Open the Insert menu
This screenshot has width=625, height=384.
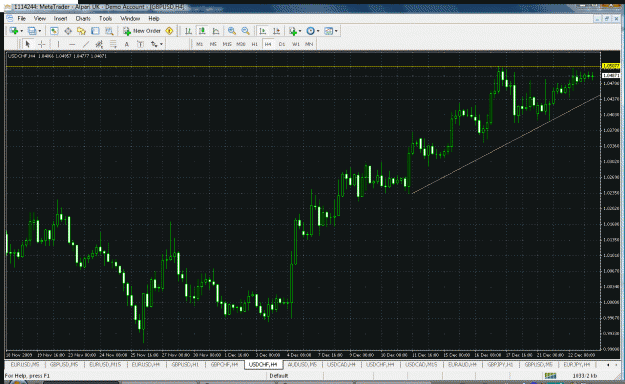tap(60, 18)
